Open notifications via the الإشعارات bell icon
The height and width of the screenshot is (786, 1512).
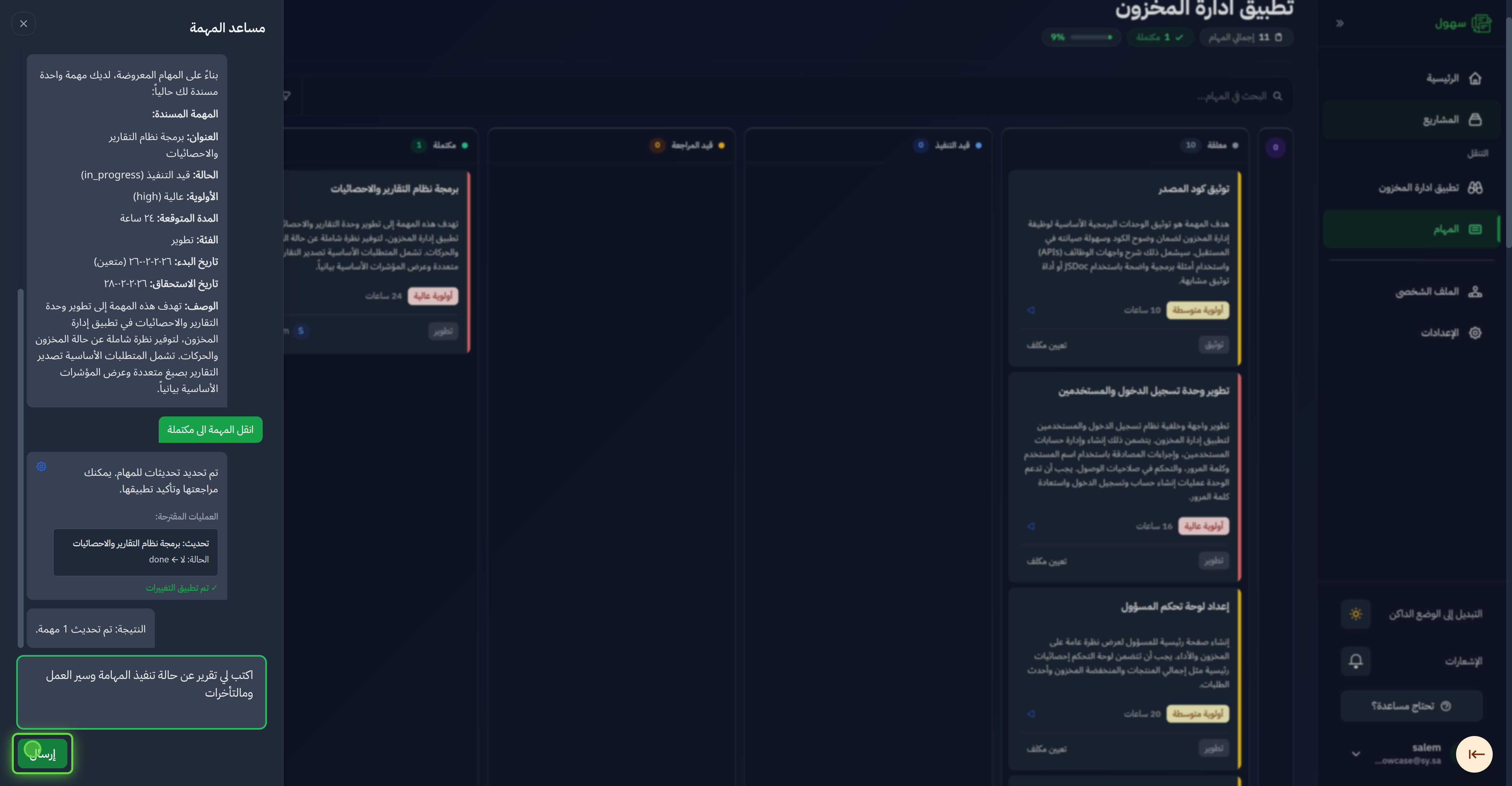pos(1356,661)
